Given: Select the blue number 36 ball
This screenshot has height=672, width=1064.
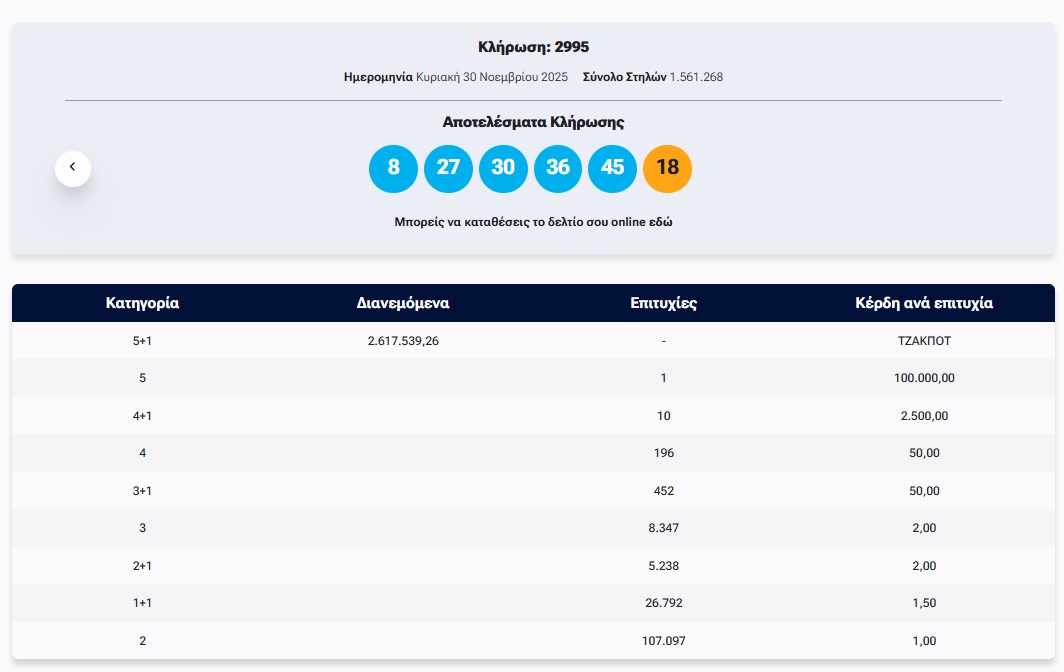Looking at the screenshot, I should pyautogui.click(x=558, y=168).
